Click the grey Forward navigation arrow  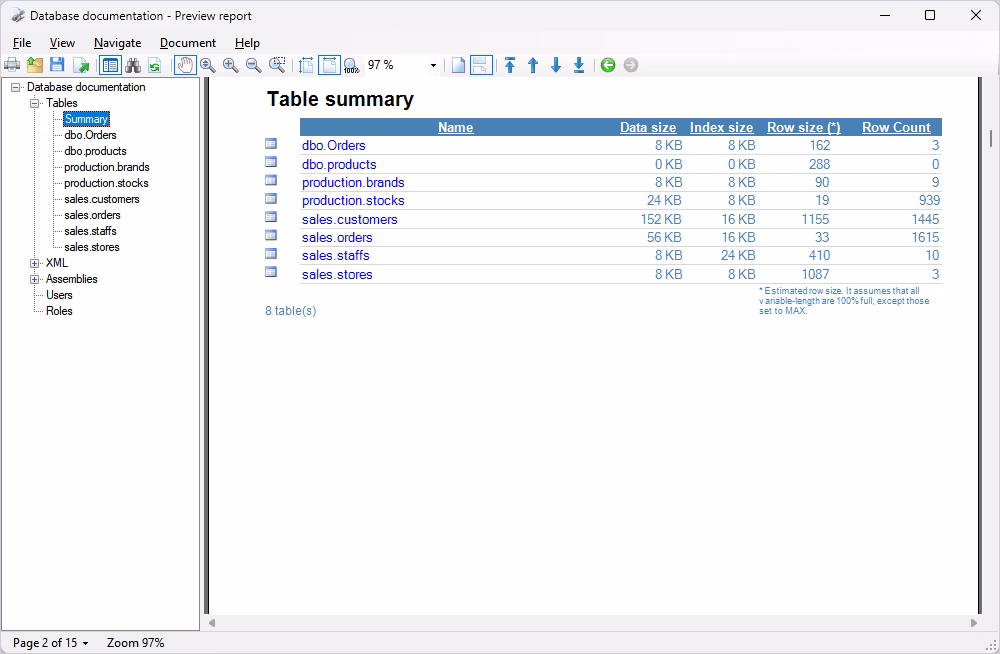[631, 65]
